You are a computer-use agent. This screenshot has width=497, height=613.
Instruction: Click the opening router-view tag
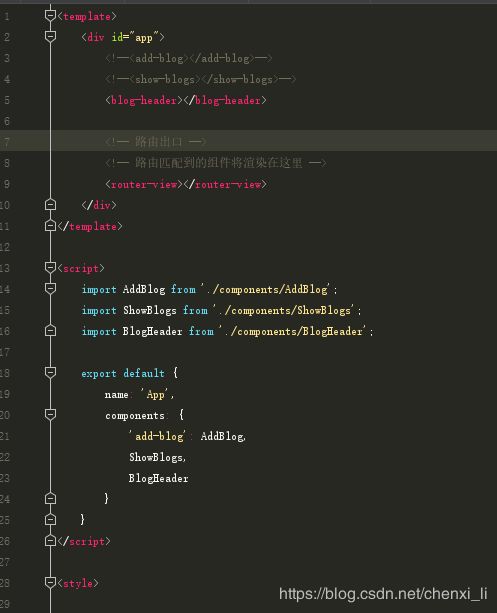144,184
